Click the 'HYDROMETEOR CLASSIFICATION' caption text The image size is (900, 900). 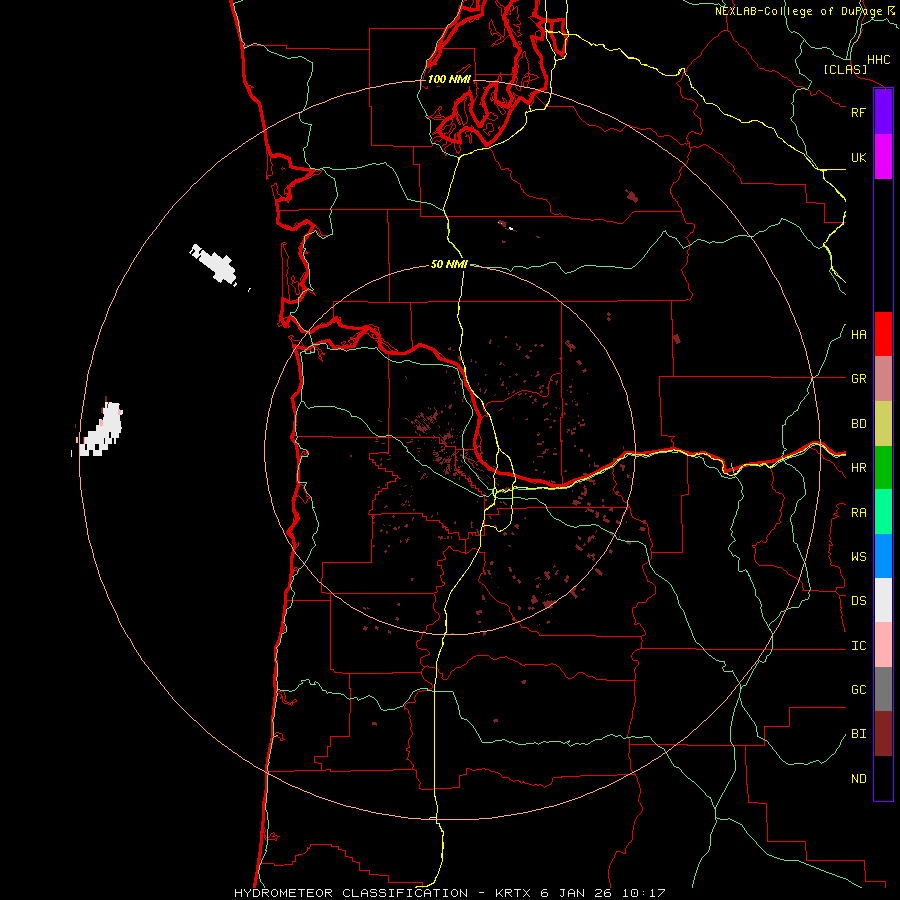[351, 893]
